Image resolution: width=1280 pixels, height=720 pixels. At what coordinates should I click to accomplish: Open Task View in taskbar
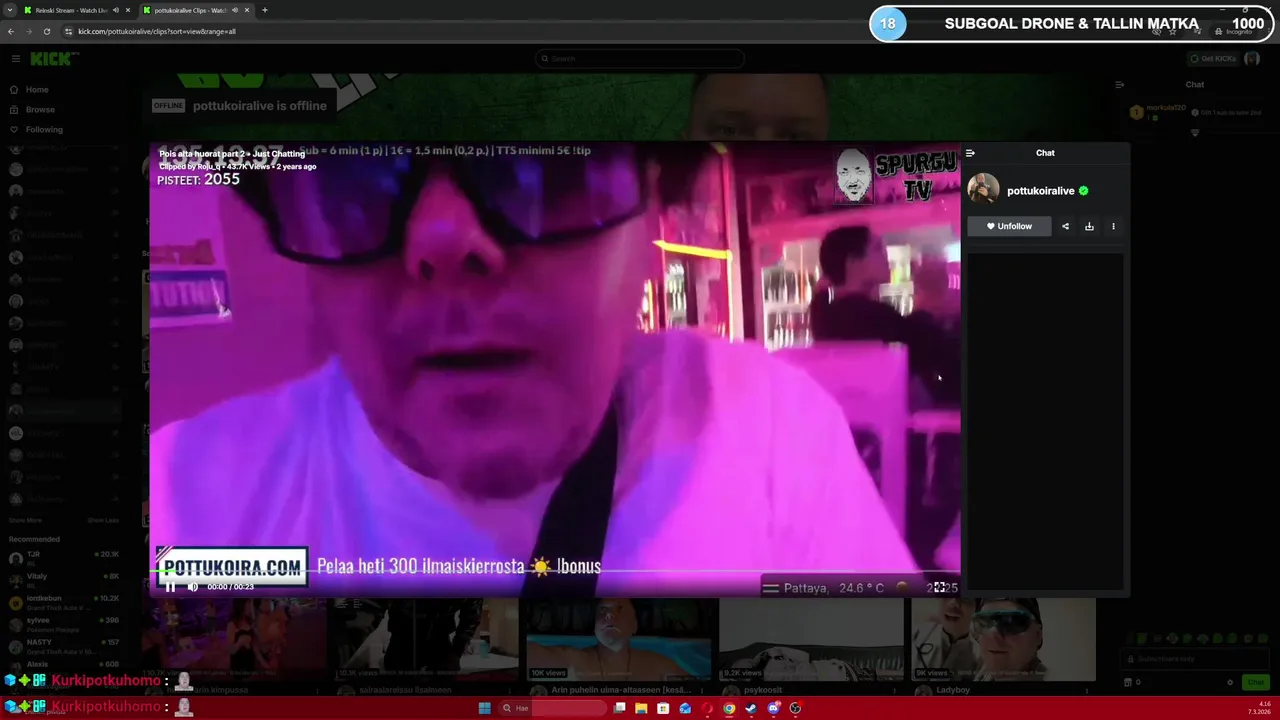coord(620,708)
